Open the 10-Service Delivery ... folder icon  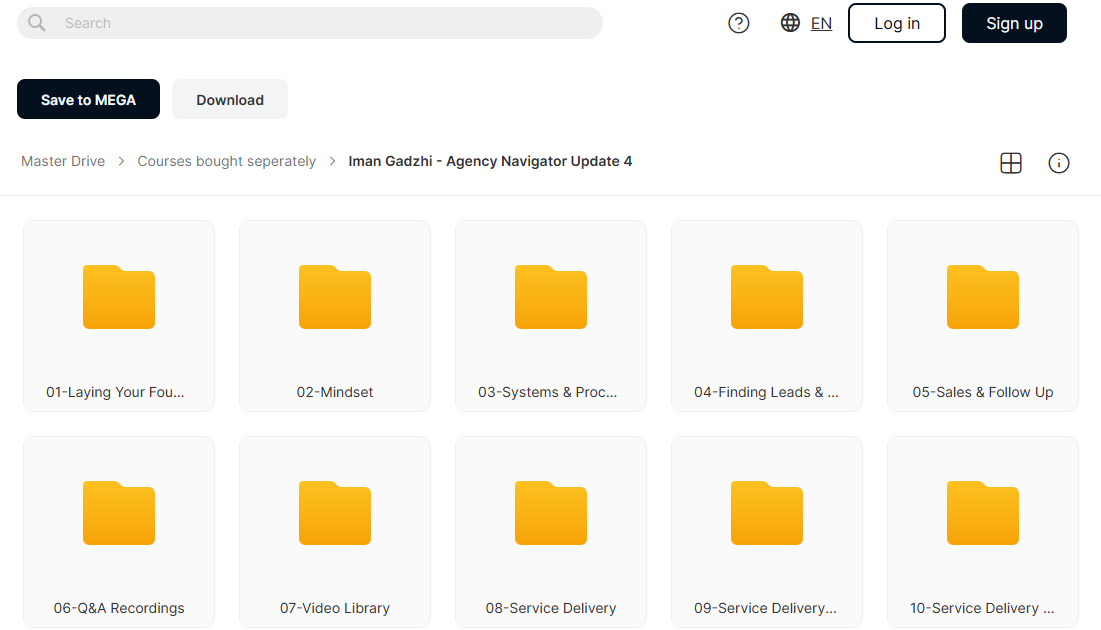pyautogui.click(x=982, y=513)
